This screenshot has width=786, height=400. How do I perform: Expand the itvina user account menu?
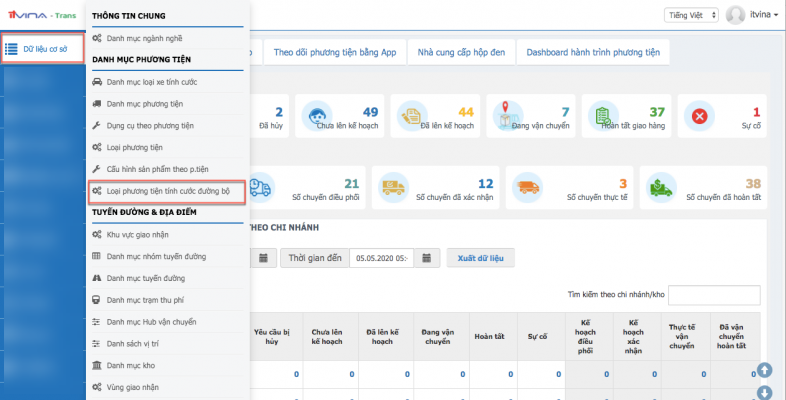tap(752, 15)
